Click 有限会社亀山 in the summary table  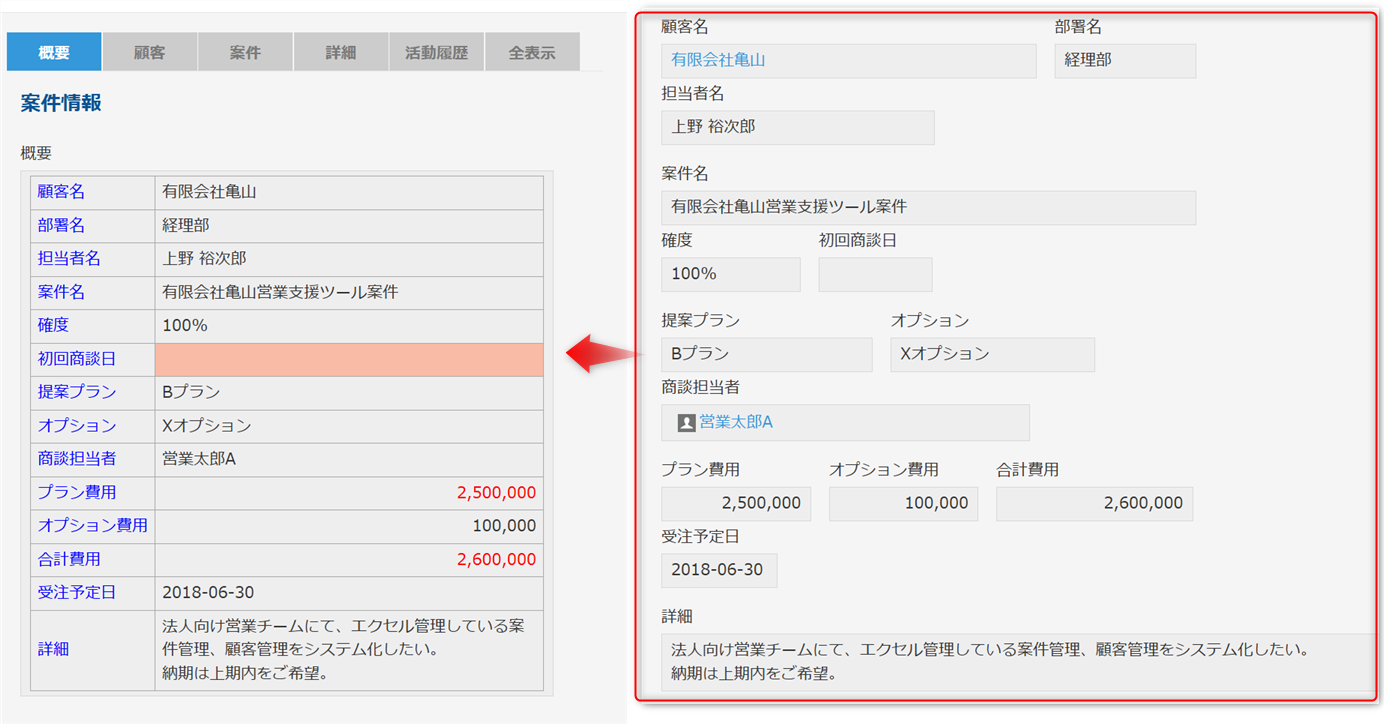(210, 192)
